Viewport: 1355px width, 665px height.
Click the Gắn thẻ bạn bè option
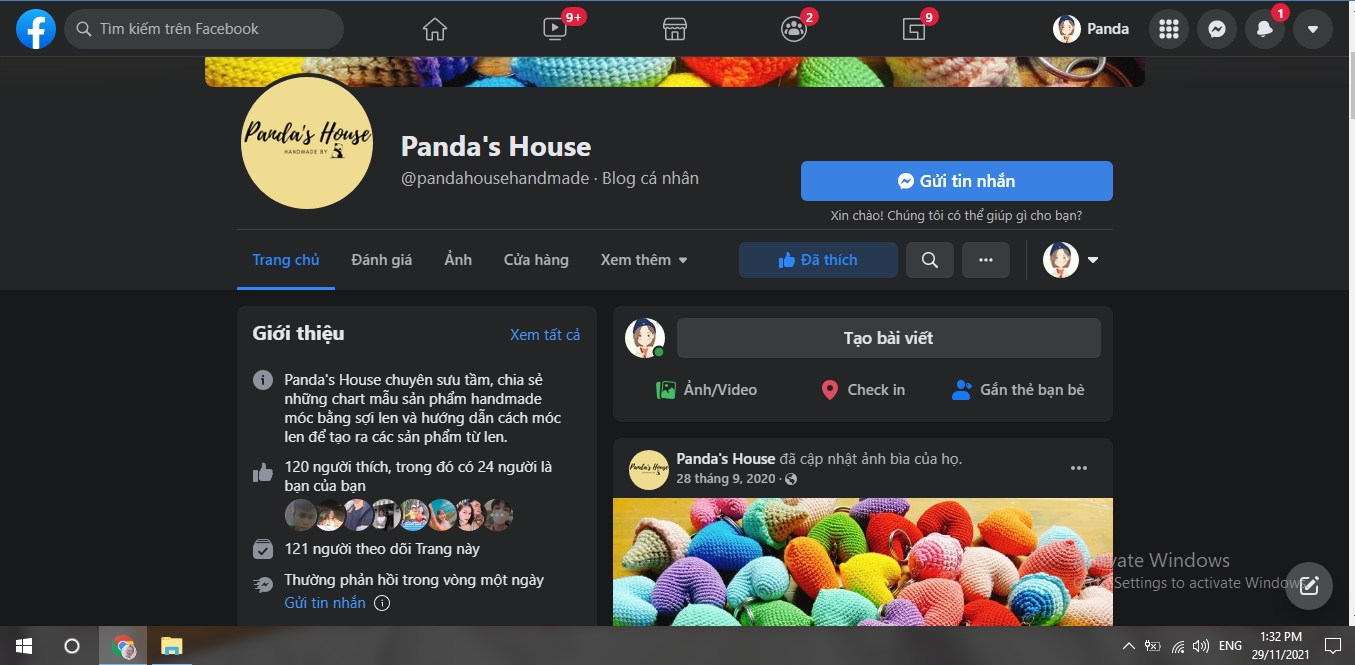click(1018, 390)
